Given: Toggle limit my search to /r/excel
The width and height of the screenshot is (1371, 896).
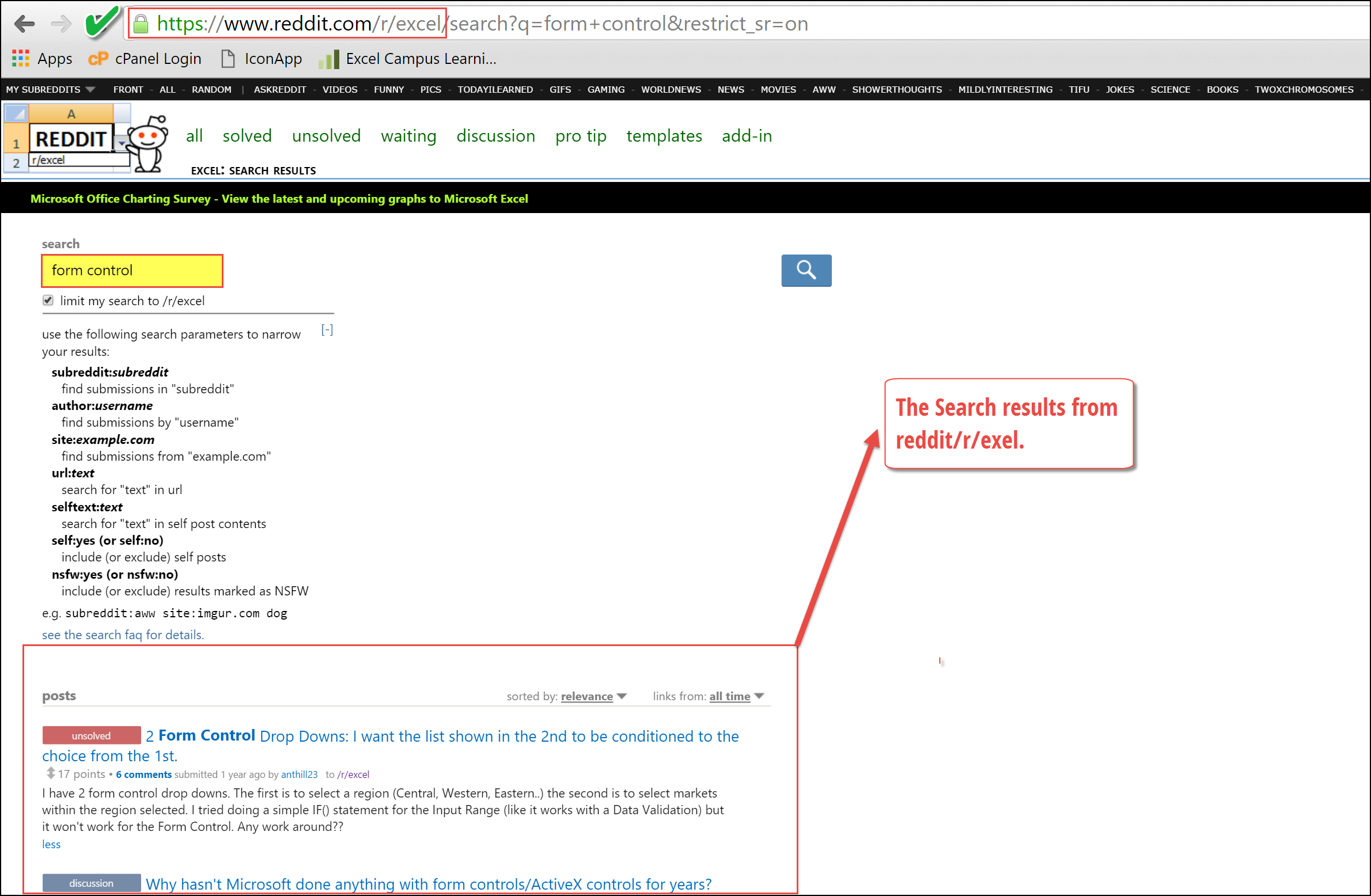Looking at the screenshot, I should point(48,300).
